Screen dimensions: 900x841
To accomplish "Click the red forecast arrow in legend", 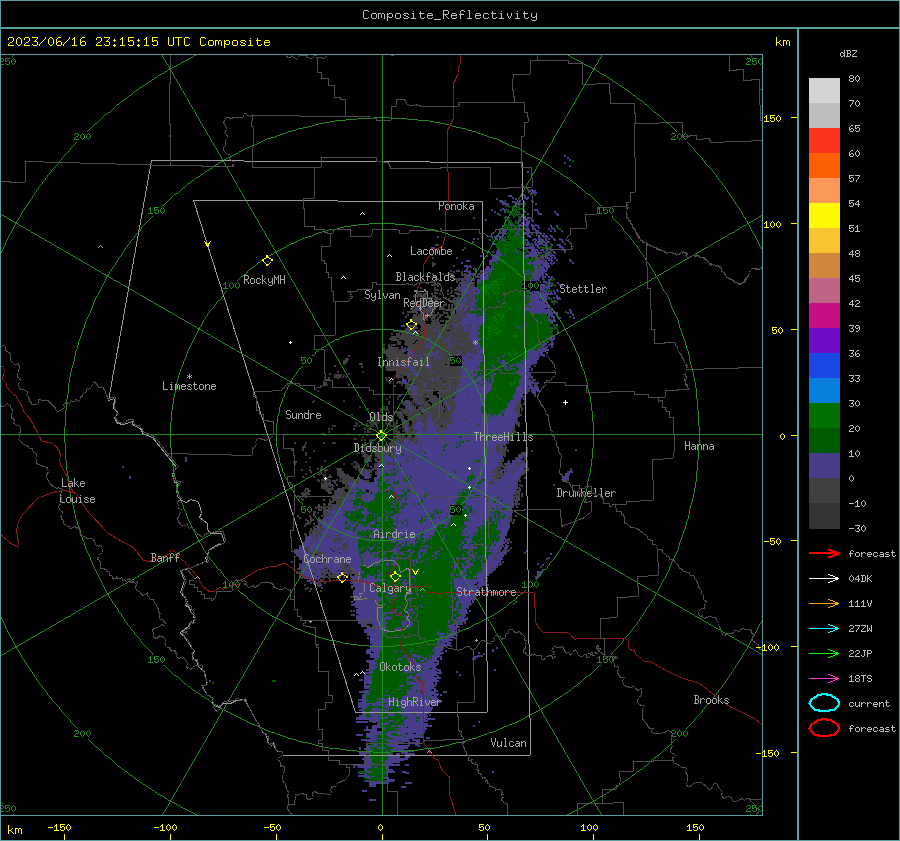I will click(x=824, y=553).
